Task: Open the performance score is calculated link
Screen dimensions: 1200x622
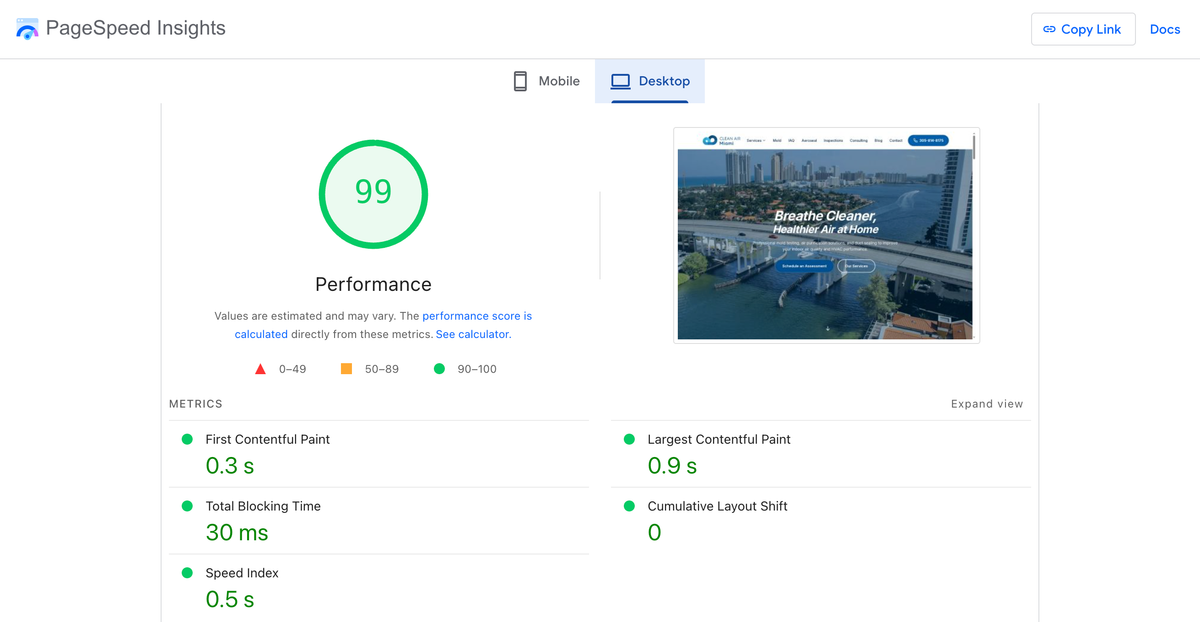Action: (477, 315)
